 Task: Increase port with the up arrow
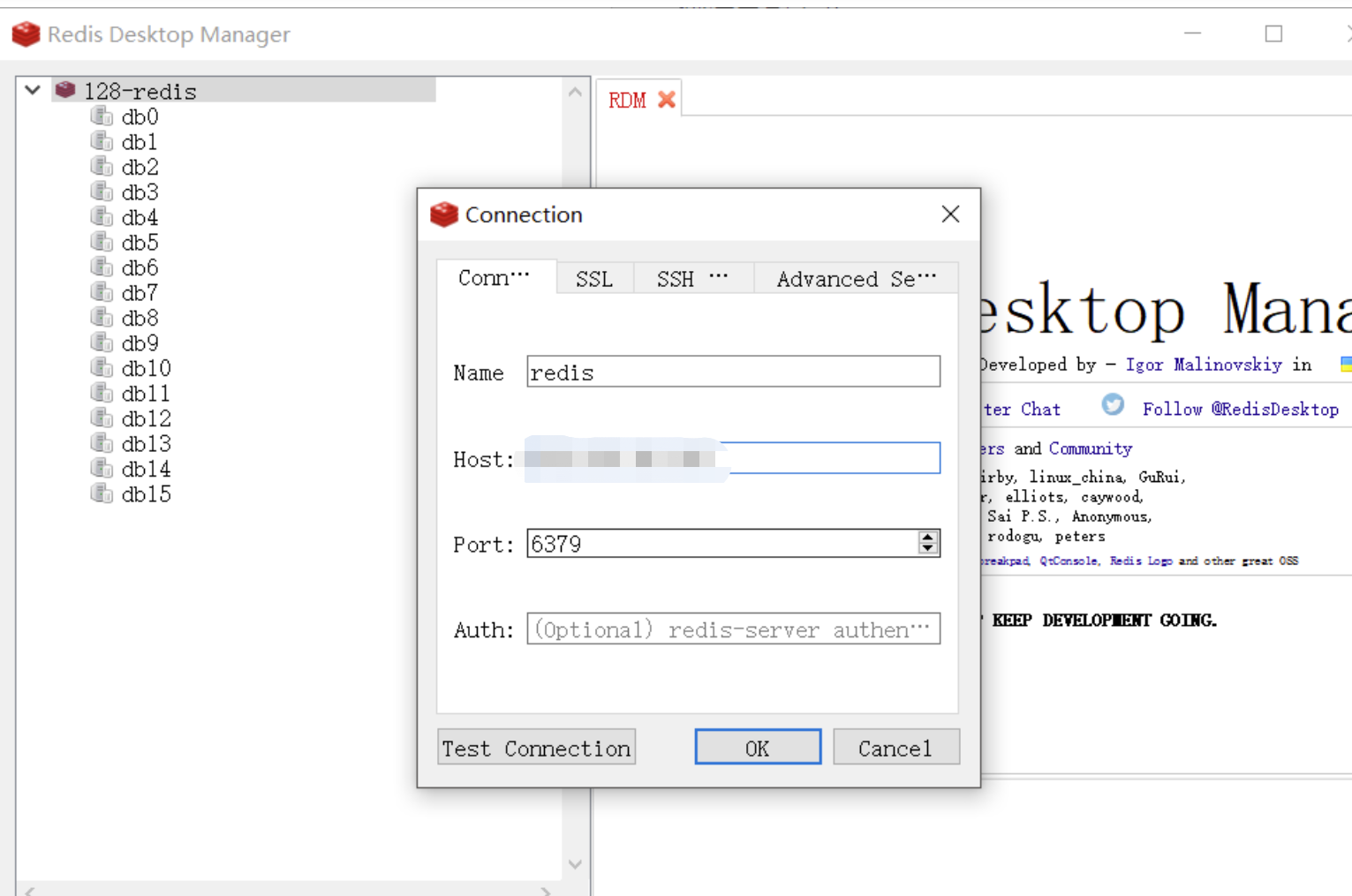tap(927, 537)
